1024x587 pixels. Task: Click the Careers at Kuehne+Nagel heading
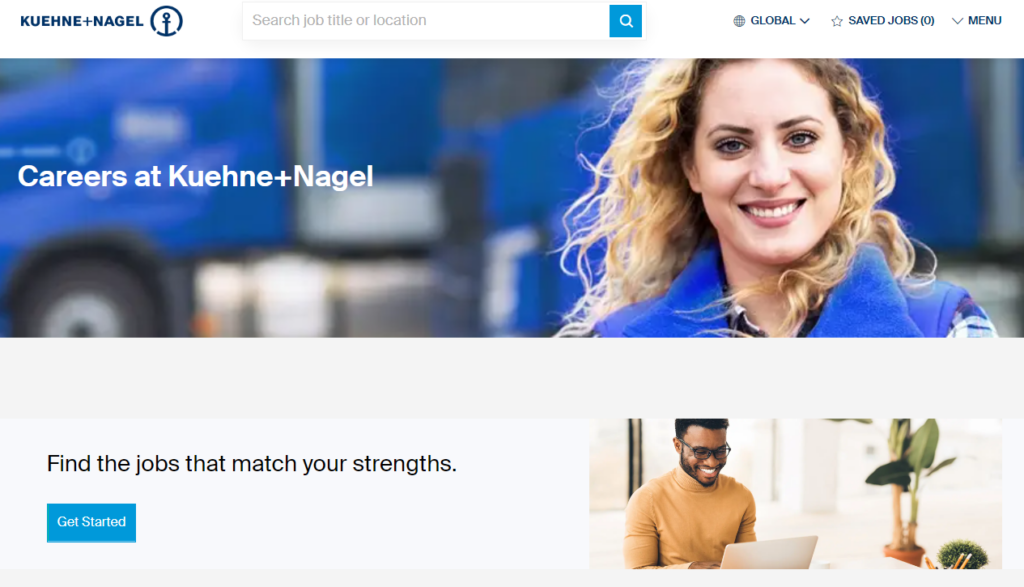195,176
